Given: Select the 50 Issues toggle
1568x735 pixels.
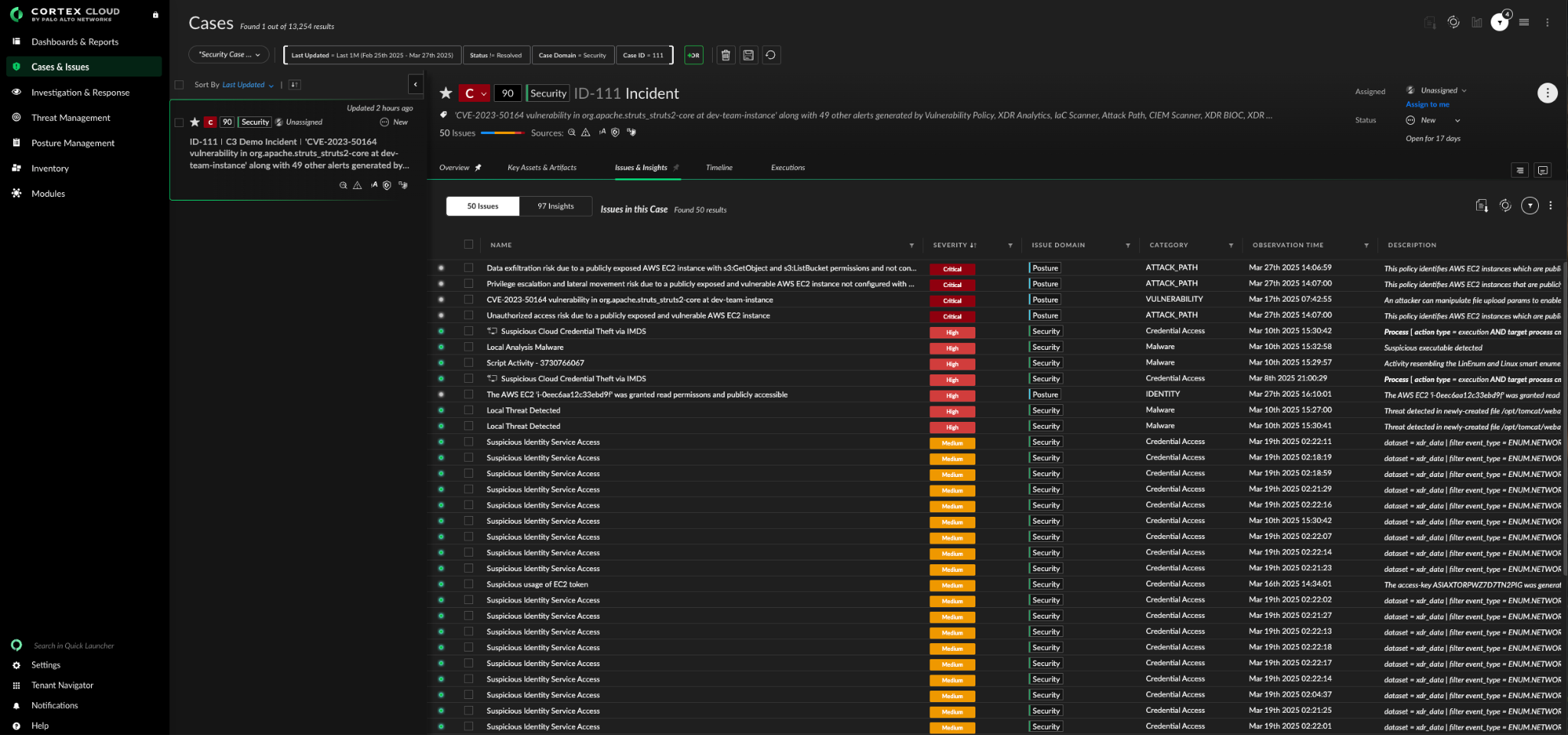Looking at the screenshot, I should 483,206.
